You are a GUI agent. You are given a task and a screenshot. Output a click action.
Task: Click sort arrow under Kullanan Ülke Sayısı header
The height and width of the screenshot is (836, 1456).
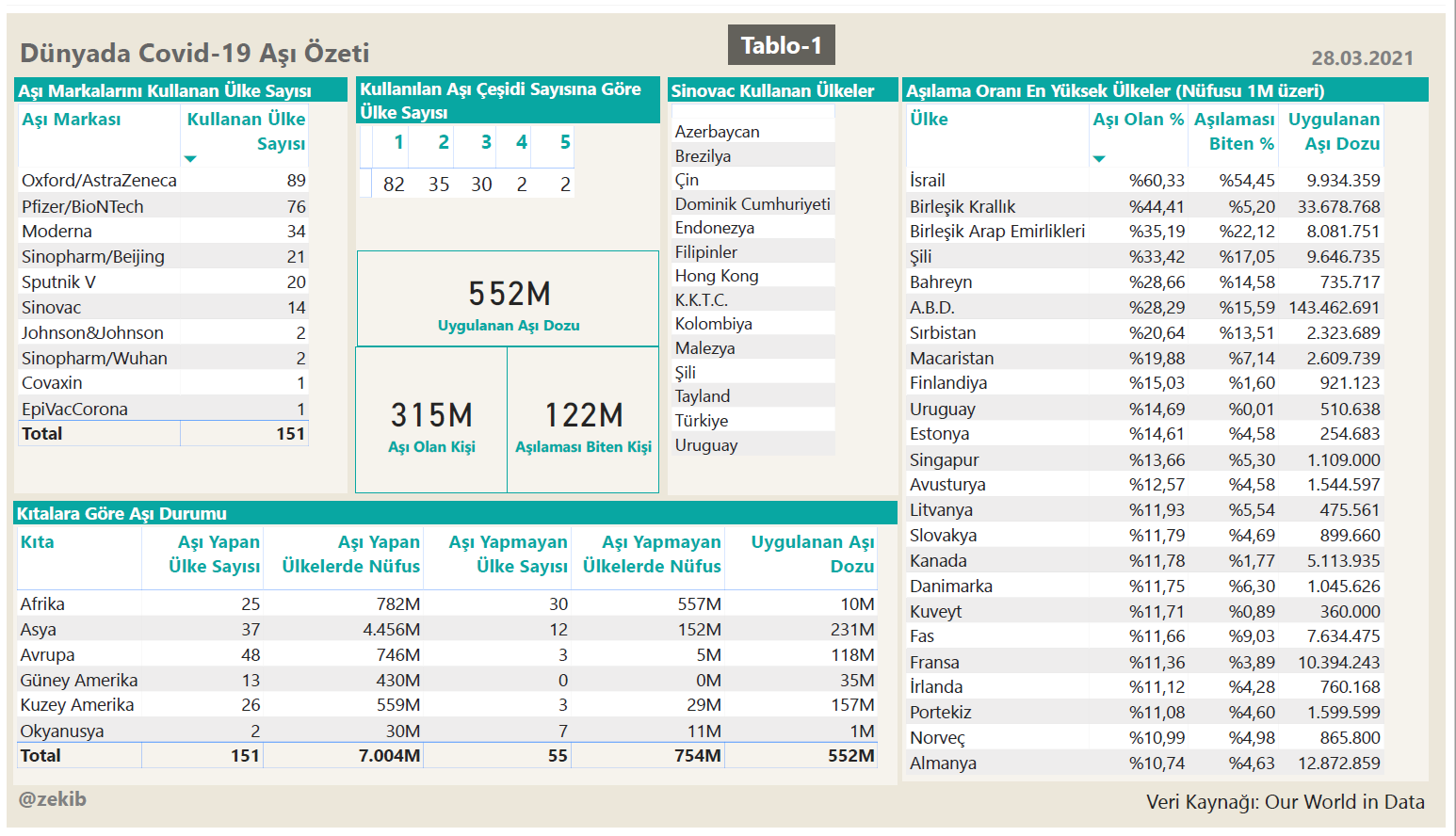click(x=190, y=159)
